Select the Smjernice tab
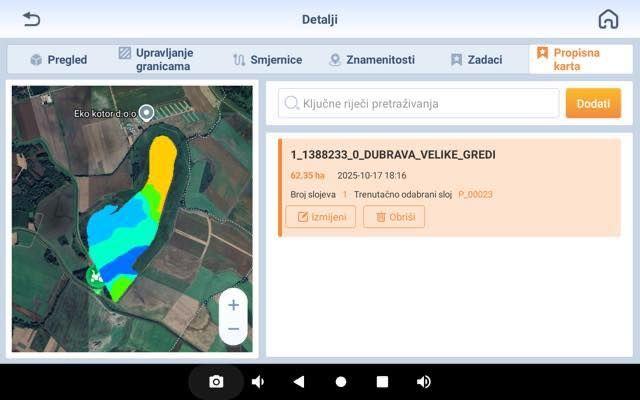Image resolution: width=640 pixels, height=400 pixels. [267, 60]
